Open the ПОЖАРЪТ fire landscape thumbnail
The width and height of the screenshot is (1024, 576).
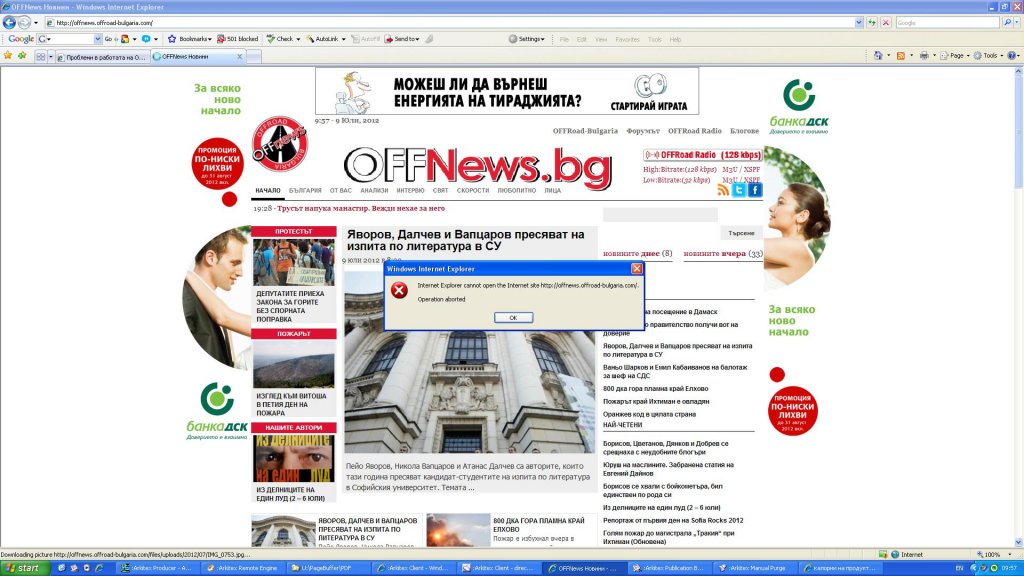point(294,364)
